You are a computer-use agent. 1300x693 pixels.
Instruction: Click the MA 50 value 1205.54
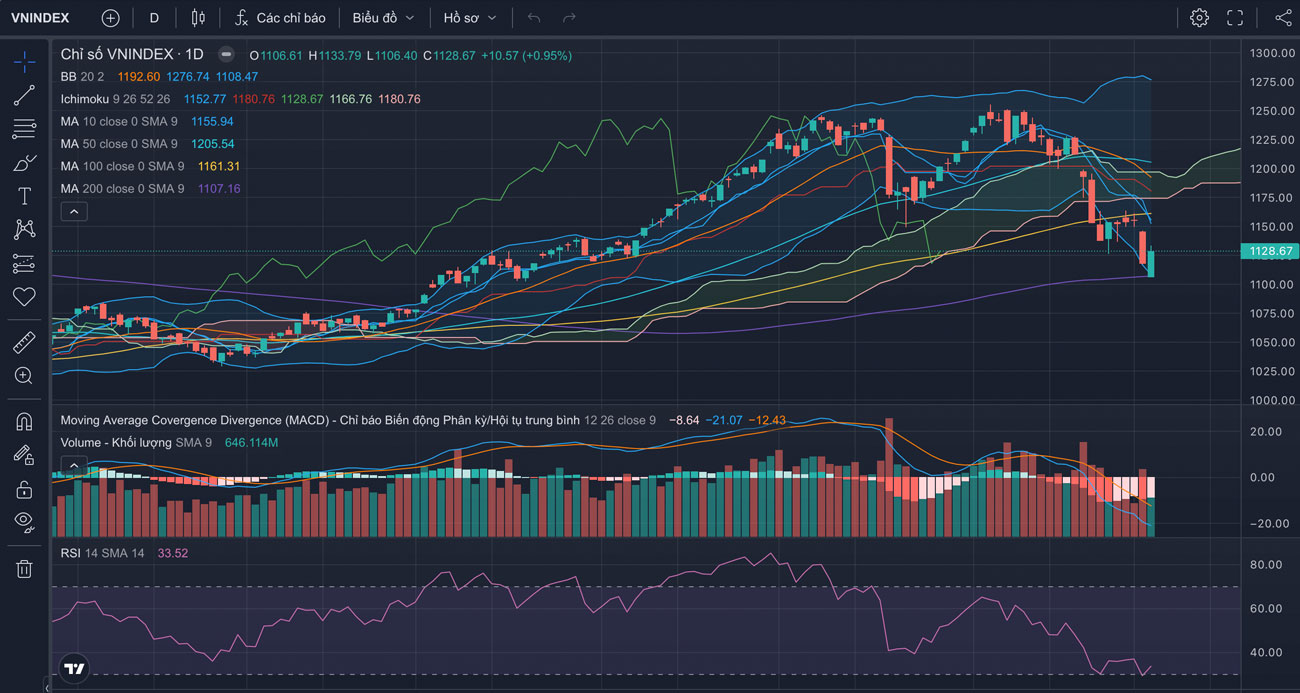[x=213, y=144]
